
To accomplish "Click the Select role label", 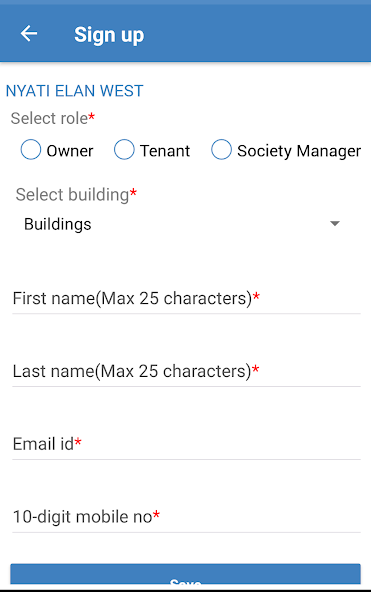I will [x=49, y=119].
